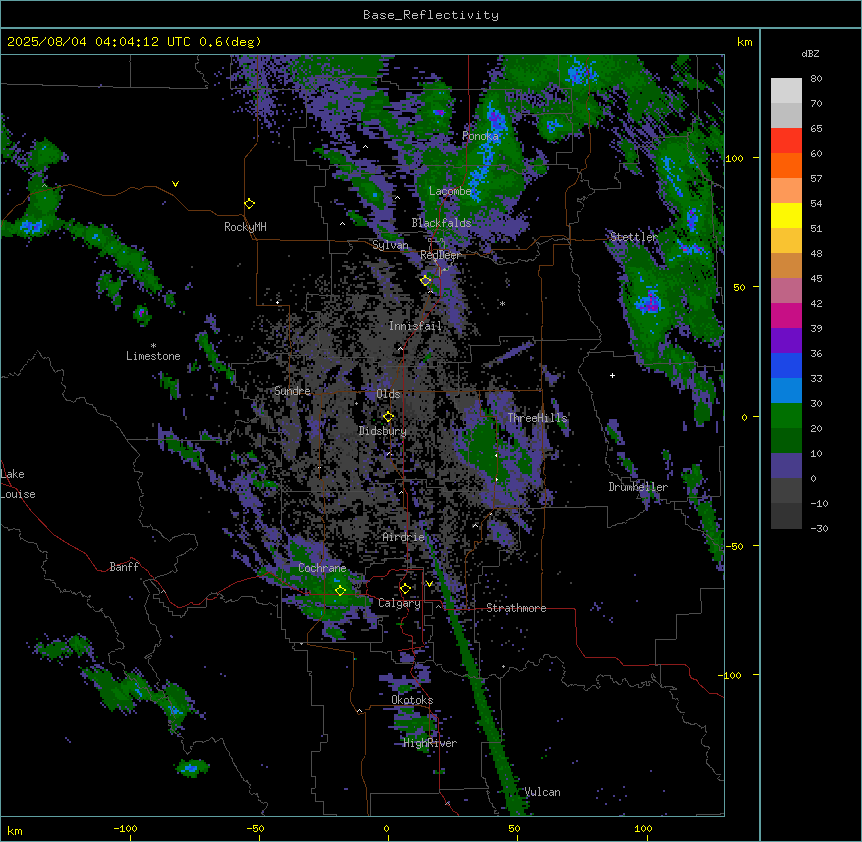Click the Lake Louise label
The image size is (862, 842).
(18, 484)
